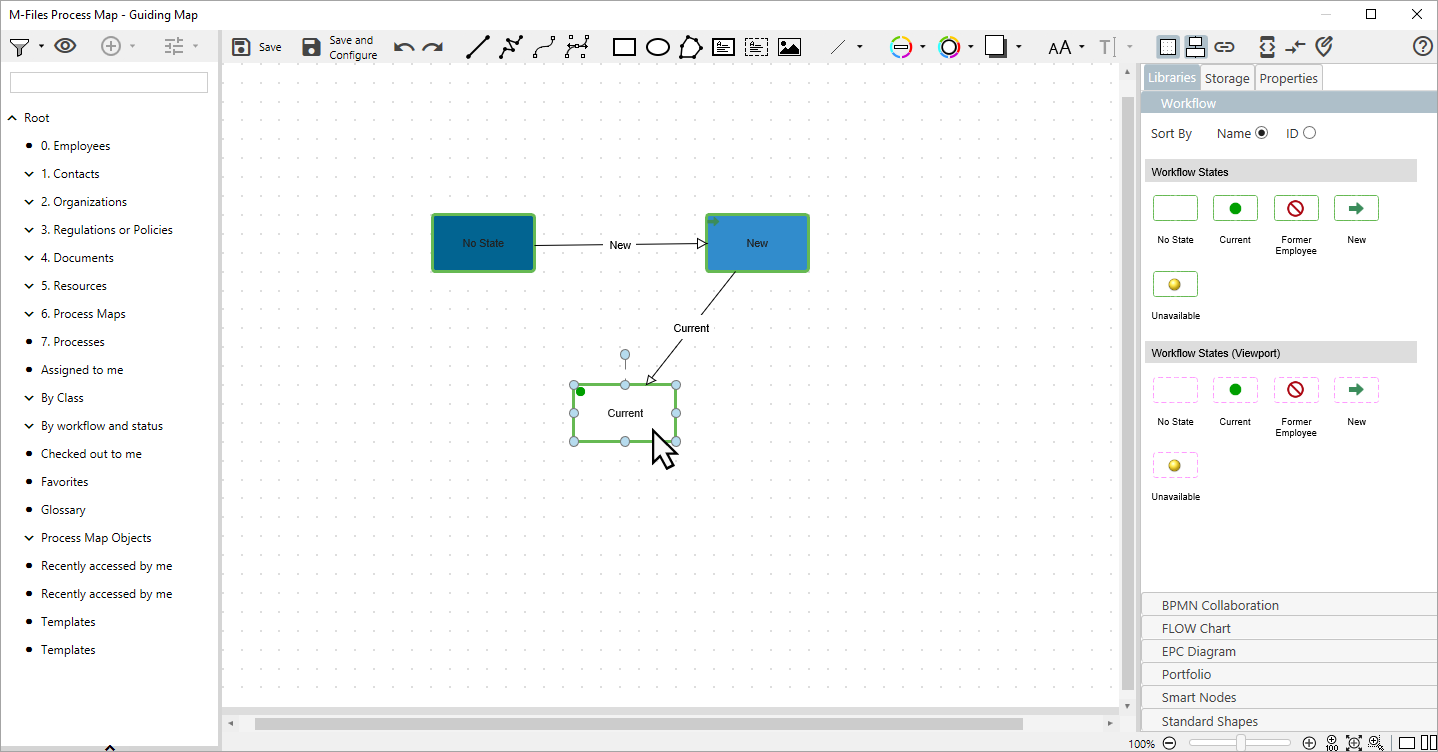Switch to the Properties tab

click(1288, 78)
